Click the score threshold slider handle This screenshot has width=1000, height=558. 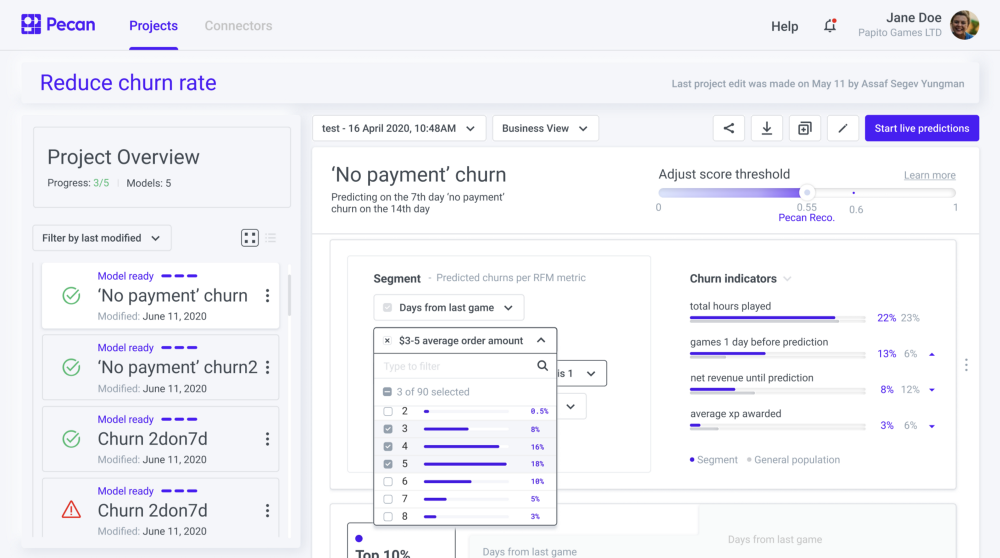coord(807,192)
